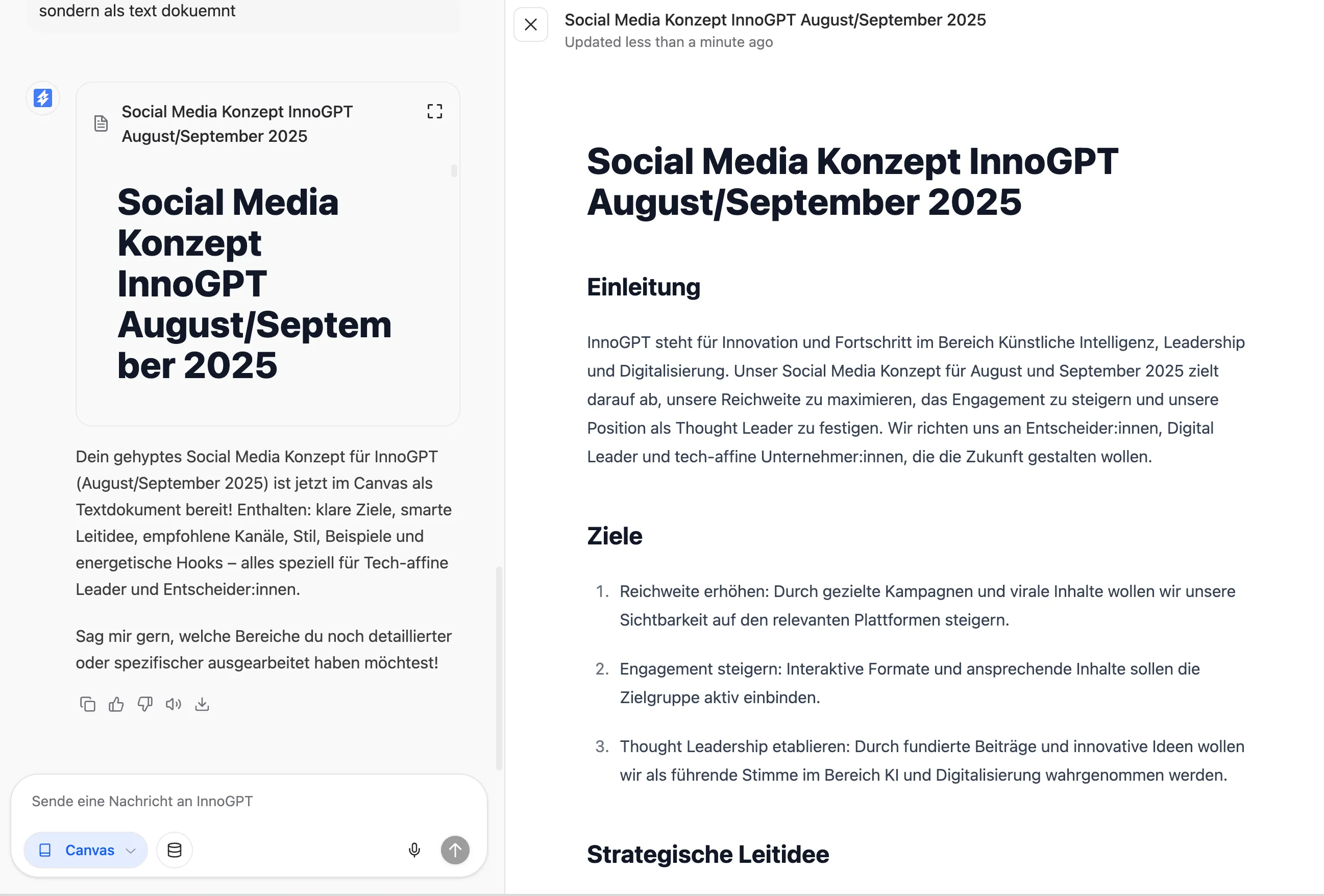Send the message with the arrow button
This screenshot has width=1324, height=896.
[x=455, y=851]
